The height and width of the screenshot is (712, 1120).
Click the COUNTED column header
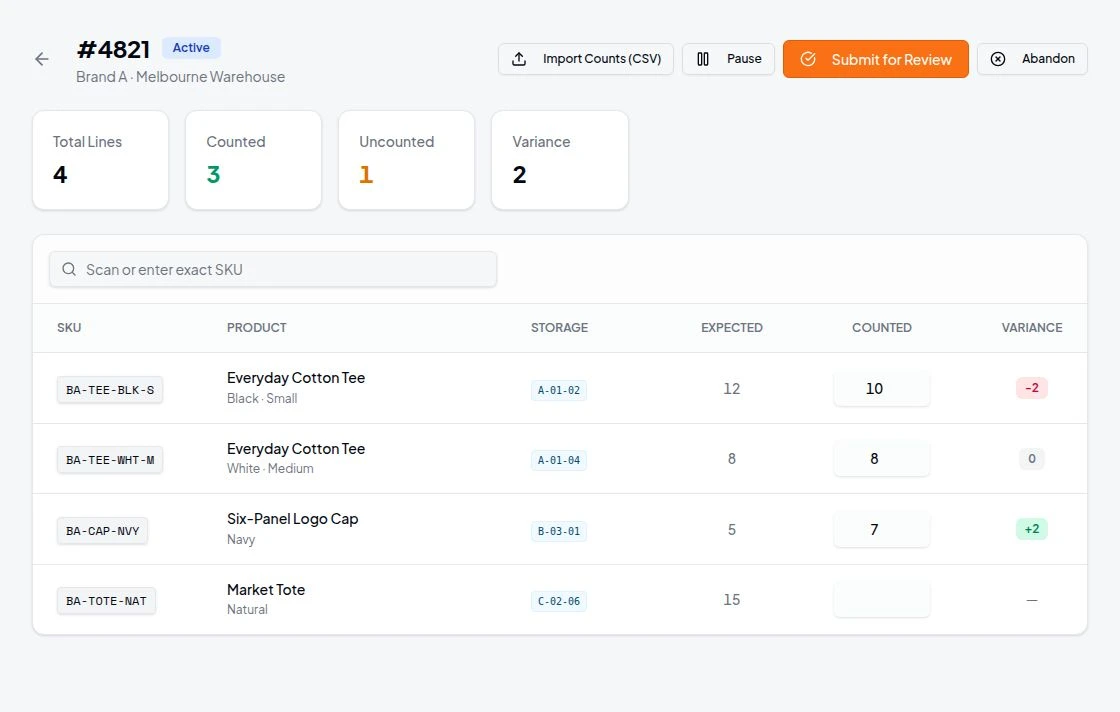[881, 328]
